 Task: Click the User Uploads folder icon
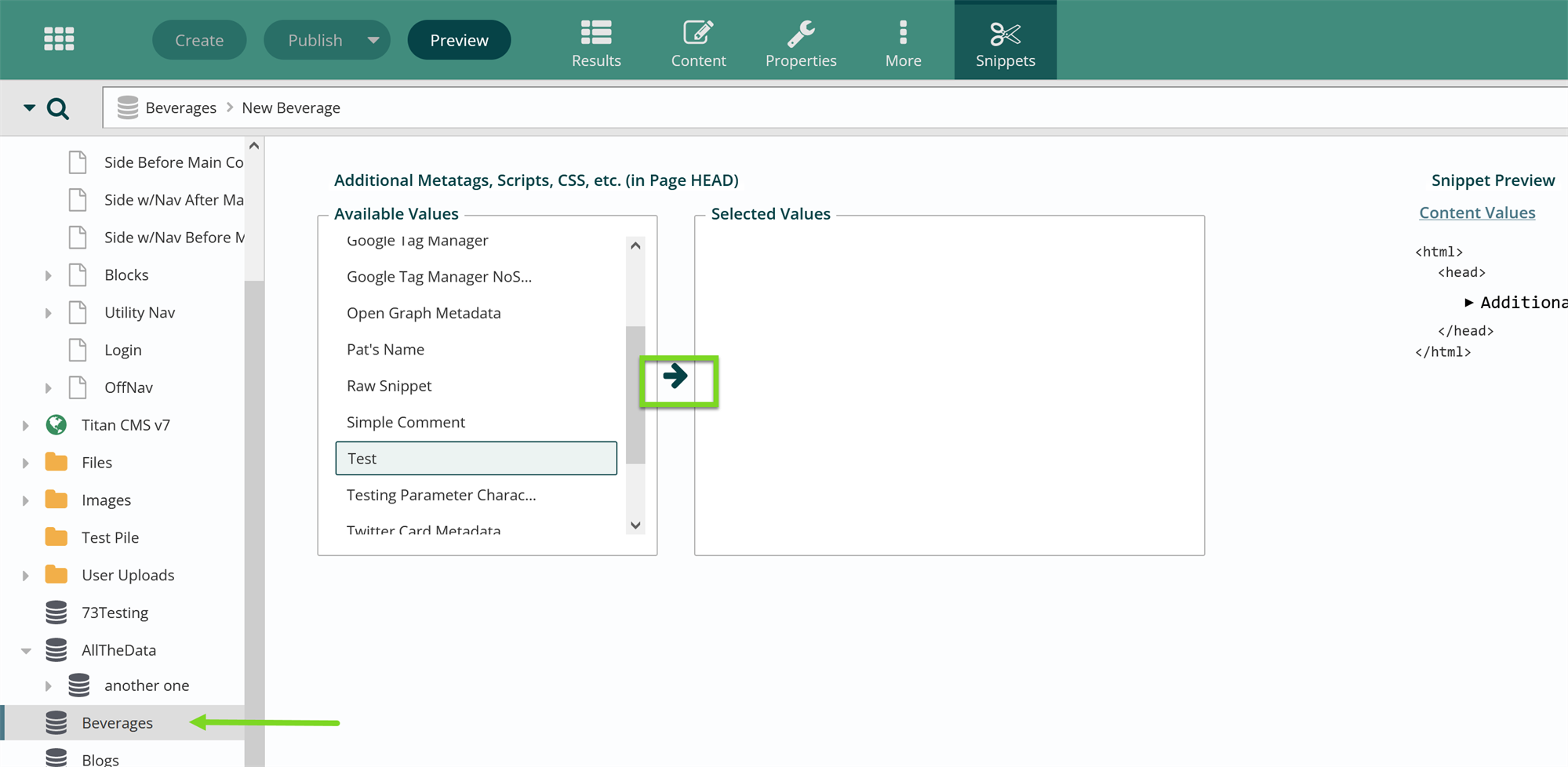pos(56,575)
